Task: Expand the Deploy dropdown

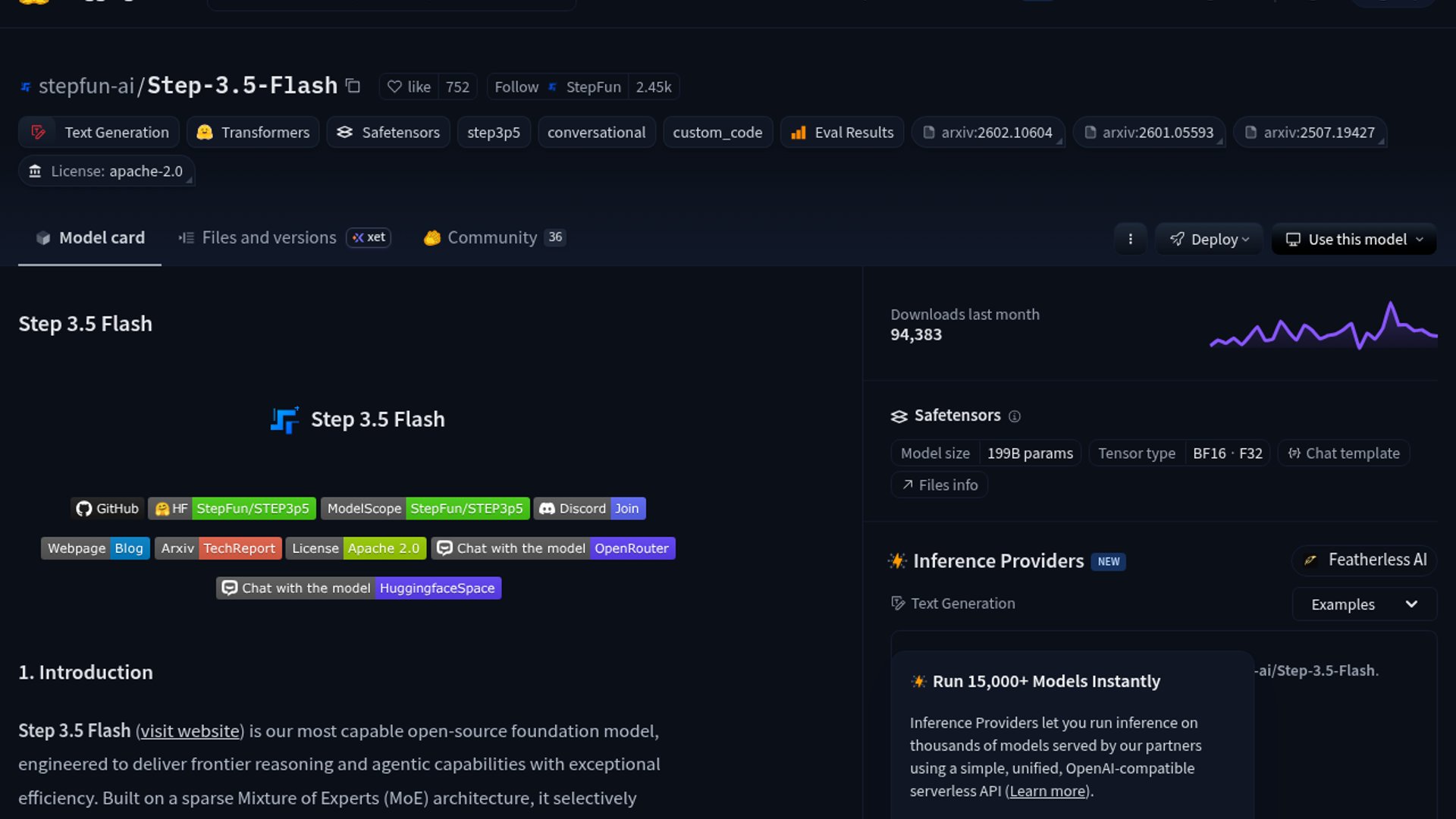Action: coord(1209,240)
